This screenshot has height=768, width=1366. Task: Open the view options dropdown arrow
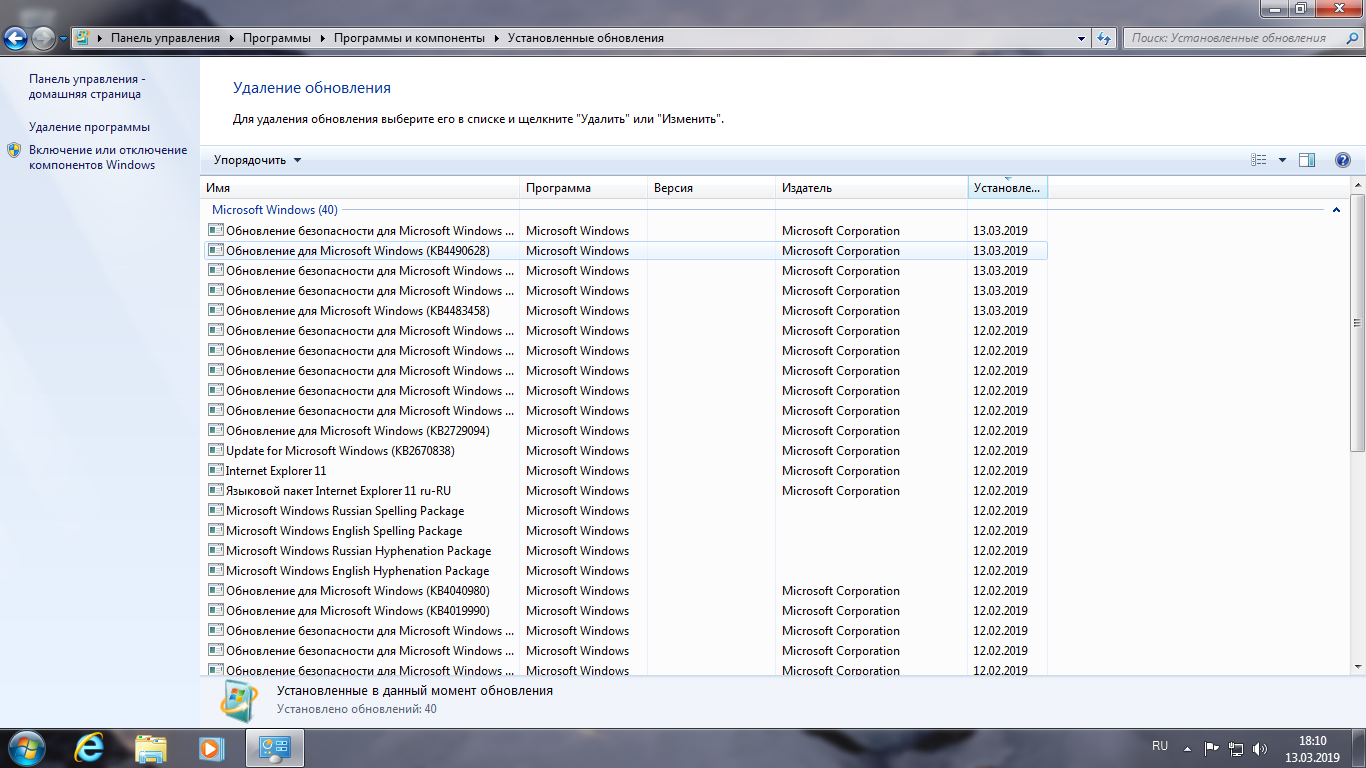pos(1282,160)
